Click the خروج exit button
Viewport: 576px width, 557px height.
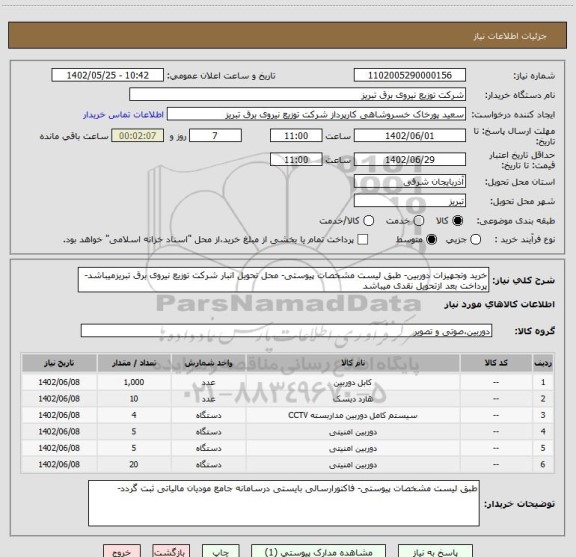(x=122, y=551)
